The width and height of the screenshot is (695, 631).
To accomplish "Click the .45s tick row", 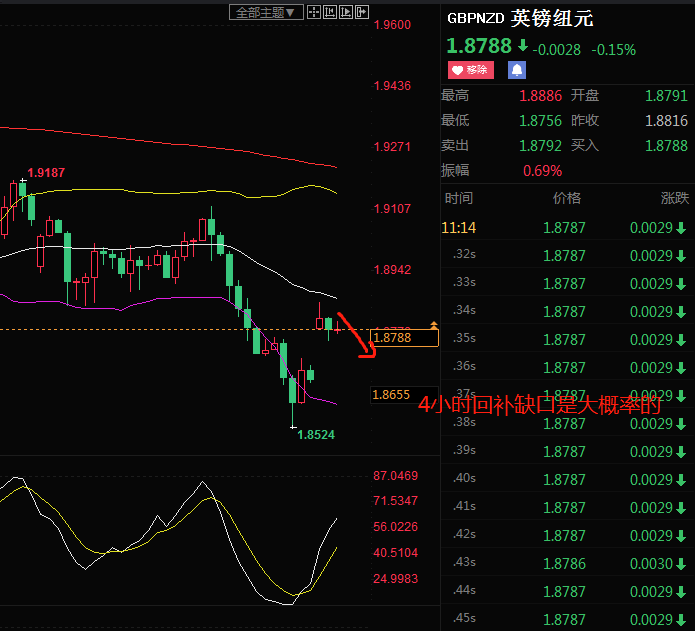I will click(567, 618).
